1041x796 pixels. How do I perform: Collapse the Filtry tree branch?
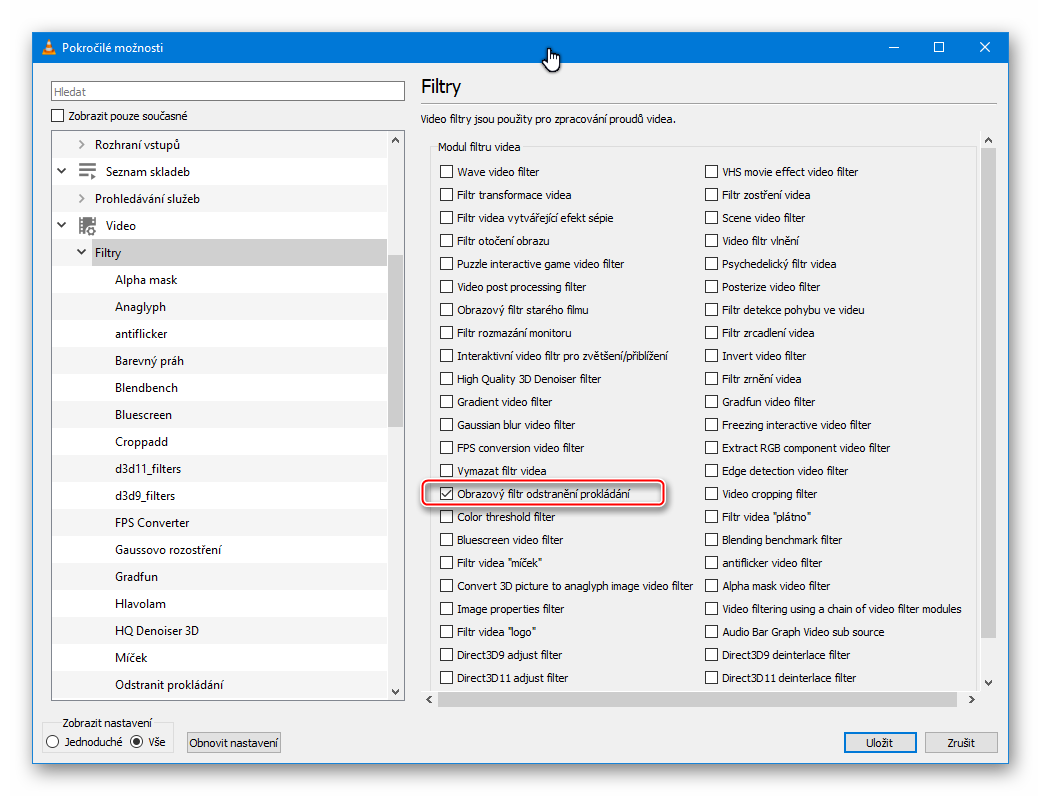click(x=81, y=253)
